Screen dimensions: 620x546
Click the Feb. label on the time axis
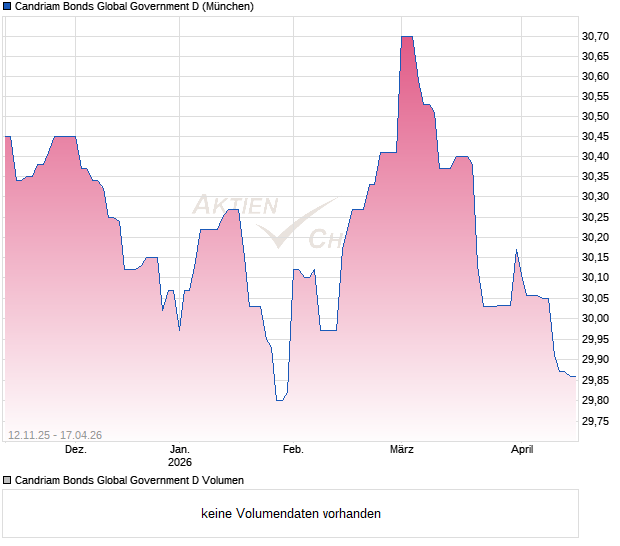(x=292, y=450)
